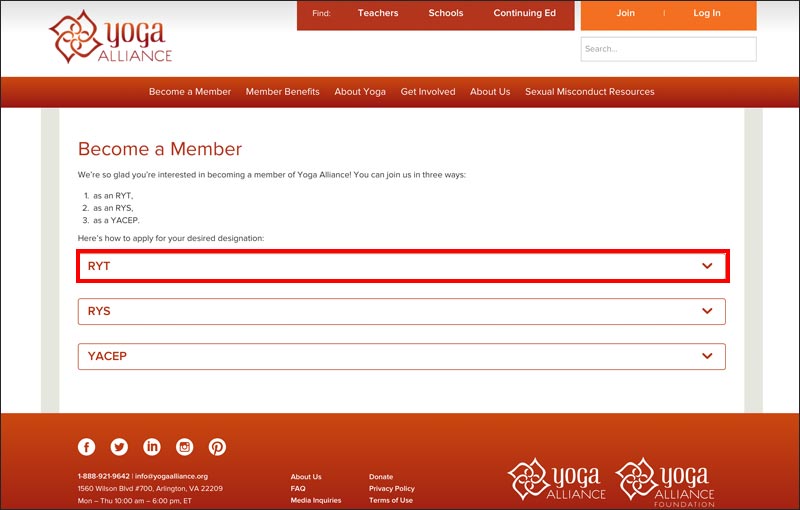
Task: Click the 'as an RYT,' list item
Action: (x=113, y=196)
